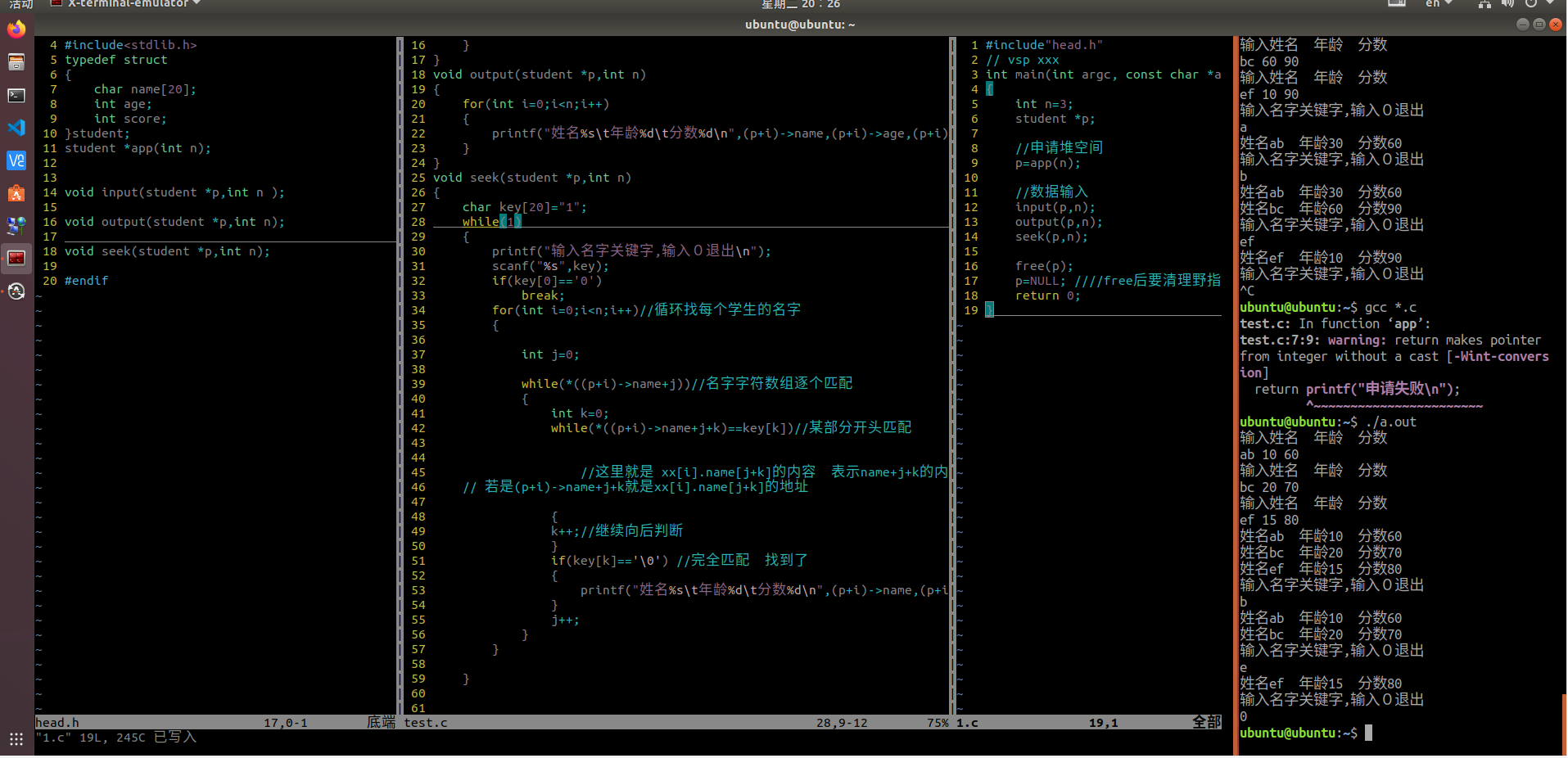The image size is (1568, 758).
Task: Click '// vsp xxx' comment in 1.c
Action: [x=1022, y=60]
